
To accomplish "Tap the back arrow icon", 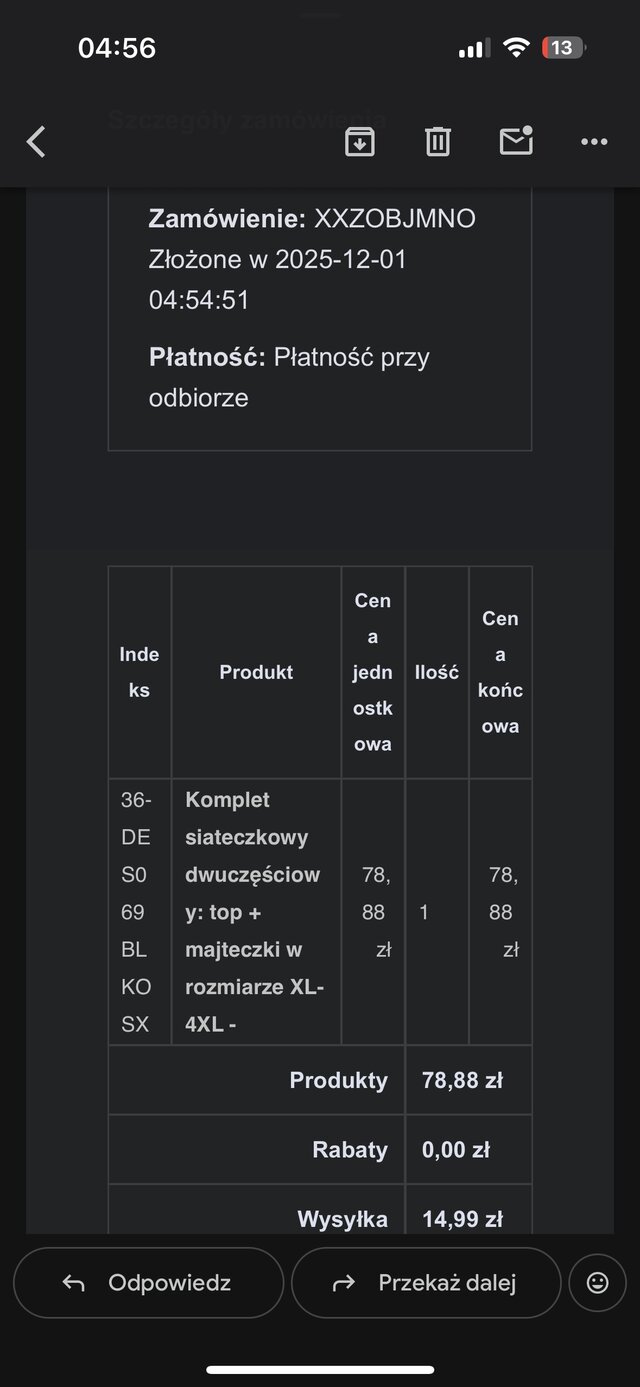I will pyautogui.click(x=36, y=142).
